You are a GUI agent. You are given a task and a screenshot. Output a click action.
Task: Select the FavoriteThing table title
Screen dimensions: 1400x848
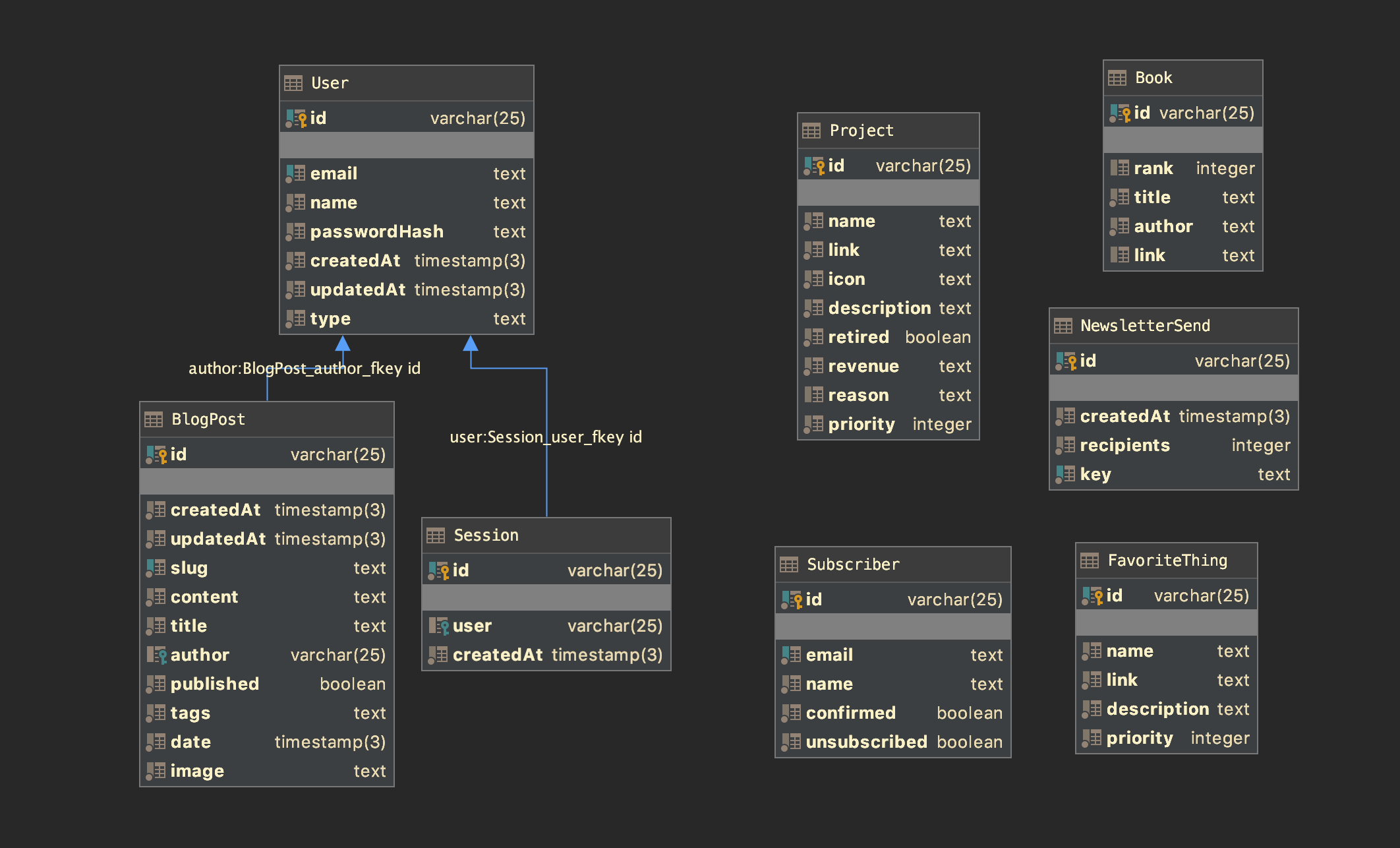tap(1167, 560)
